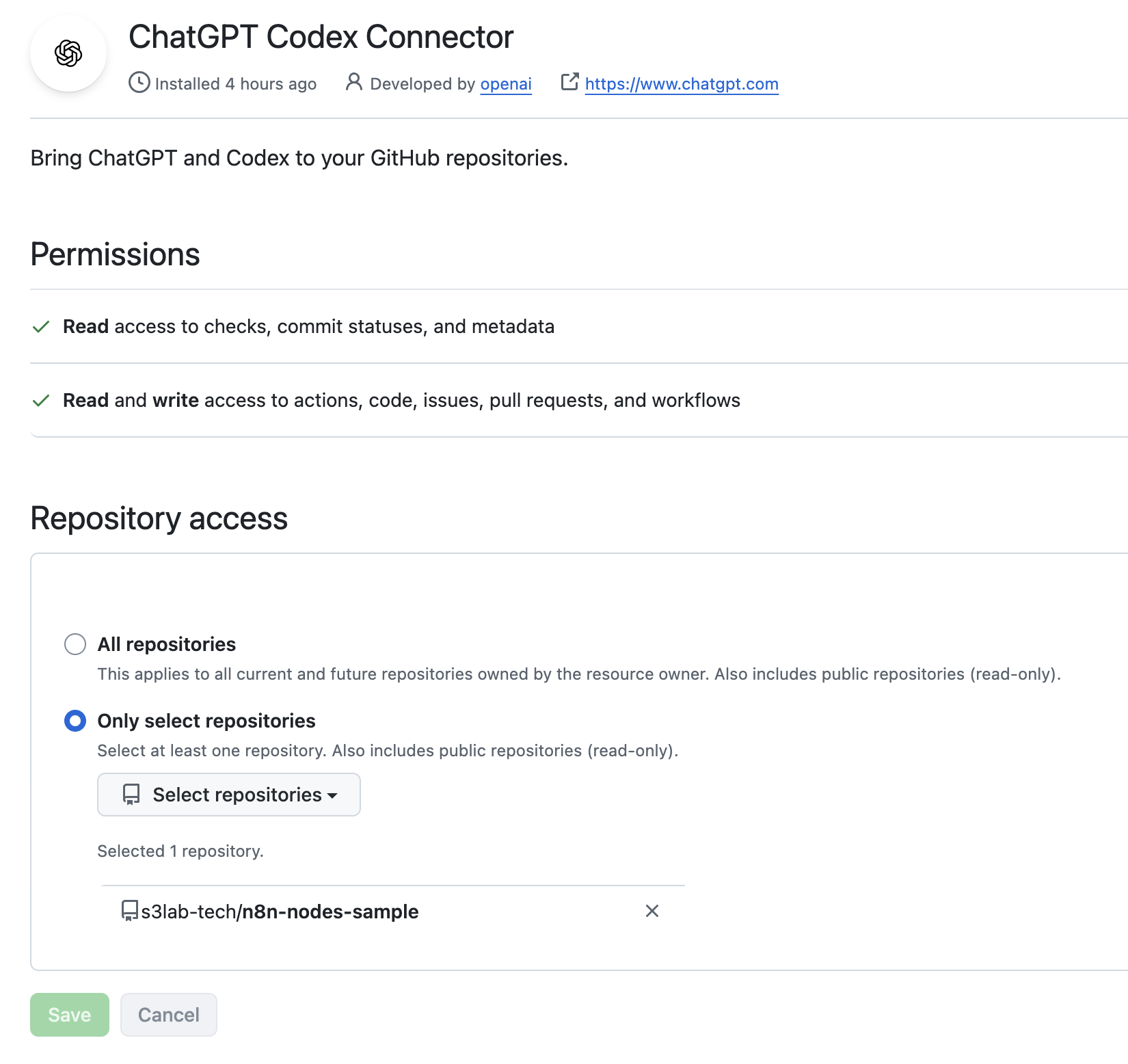Click the external link icon beside chatgpt.com
The height and width of the screenshot is (1064, 1128).
tap(569, 82)
